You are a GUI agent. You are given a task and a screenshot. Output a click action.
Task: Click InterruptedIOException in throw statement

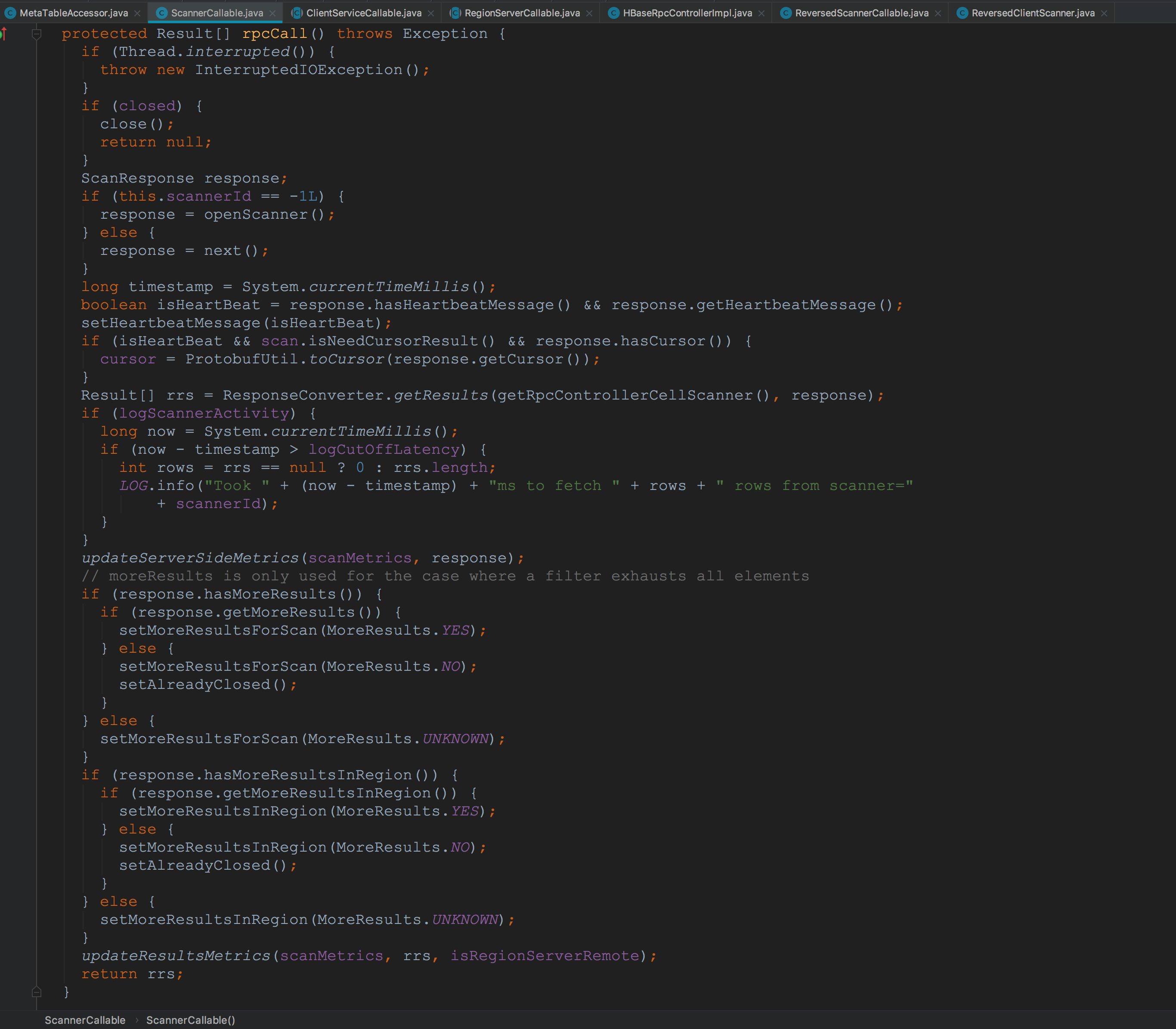click(298, 70)
